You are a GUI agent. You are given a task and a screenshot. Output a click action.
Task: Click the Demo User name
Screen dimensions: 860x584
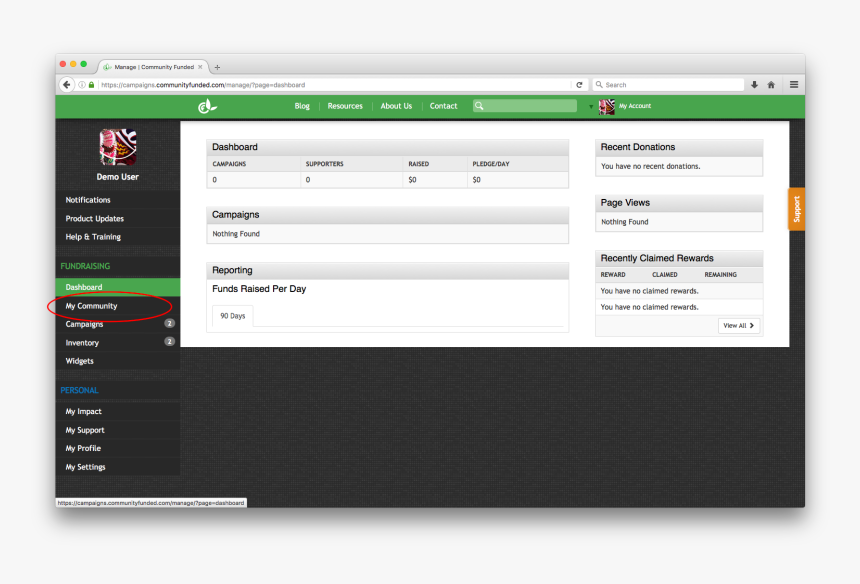point(117,177)
